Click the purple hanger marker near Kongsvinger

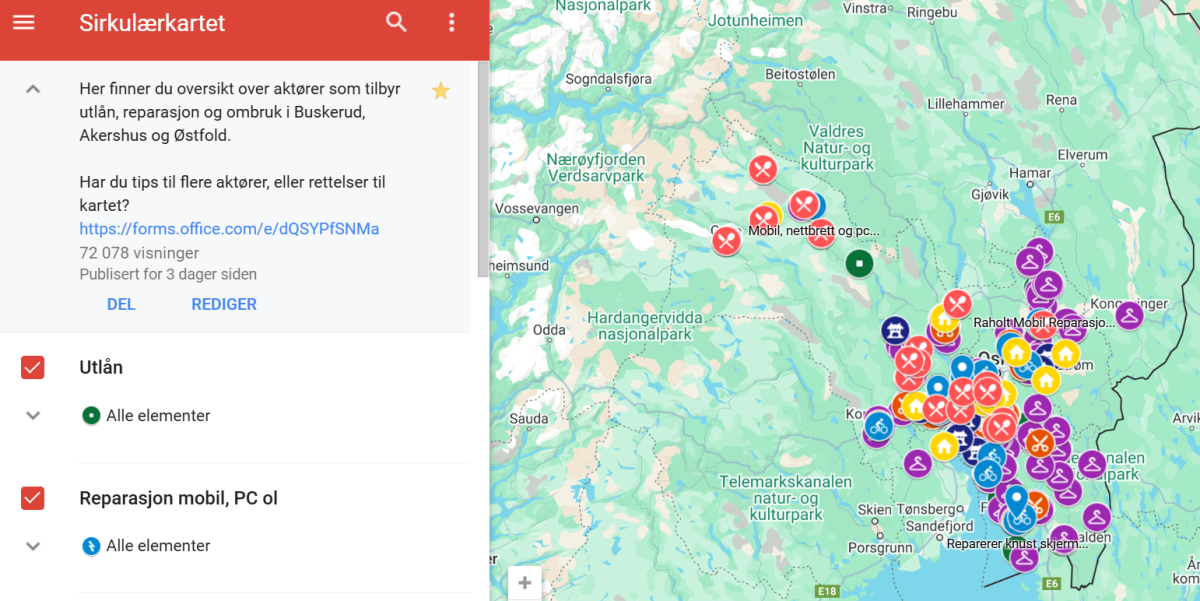pos(1129,315)
